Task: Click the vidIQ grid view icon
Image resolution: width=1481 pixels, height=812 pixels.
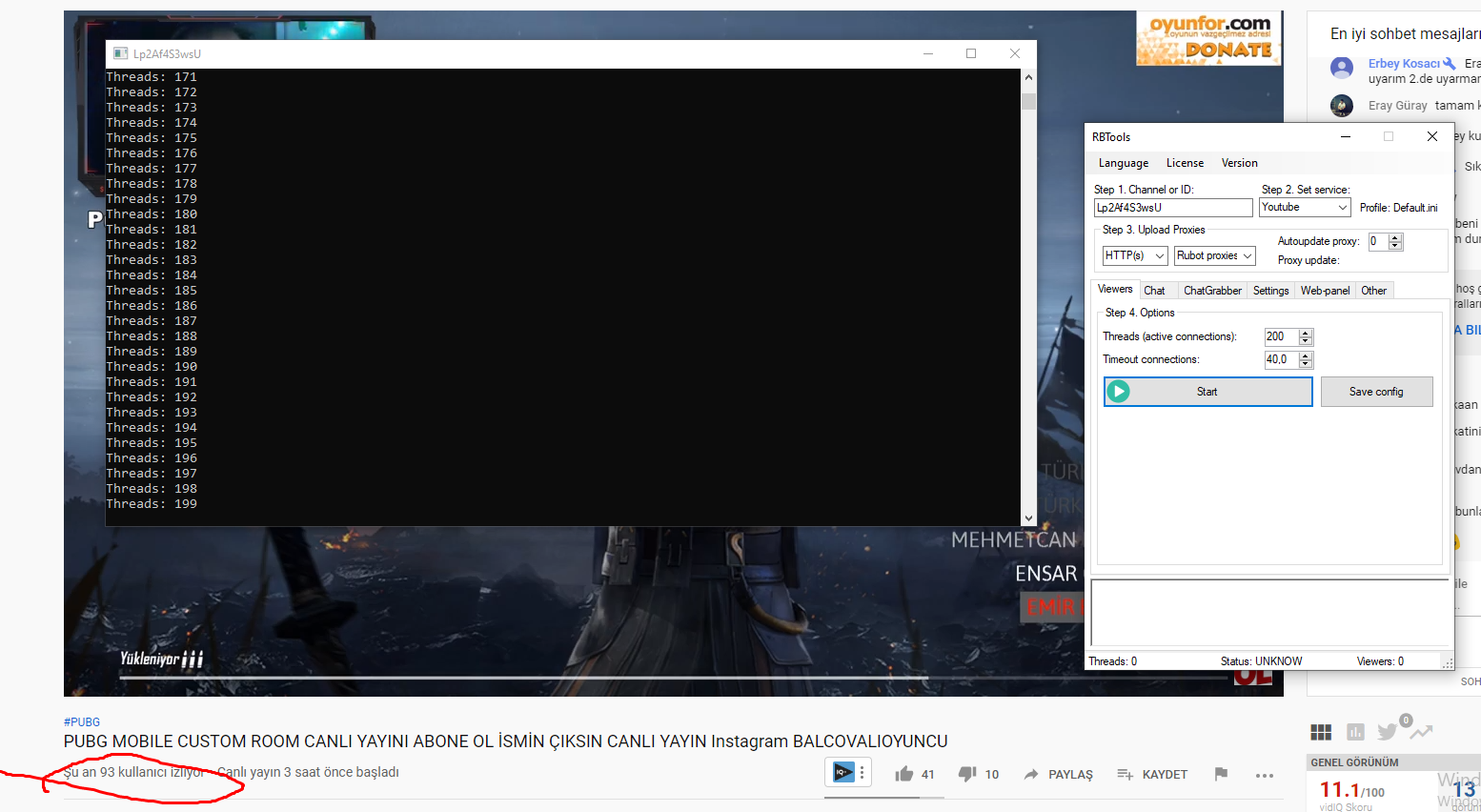Action: point(1321,732)
